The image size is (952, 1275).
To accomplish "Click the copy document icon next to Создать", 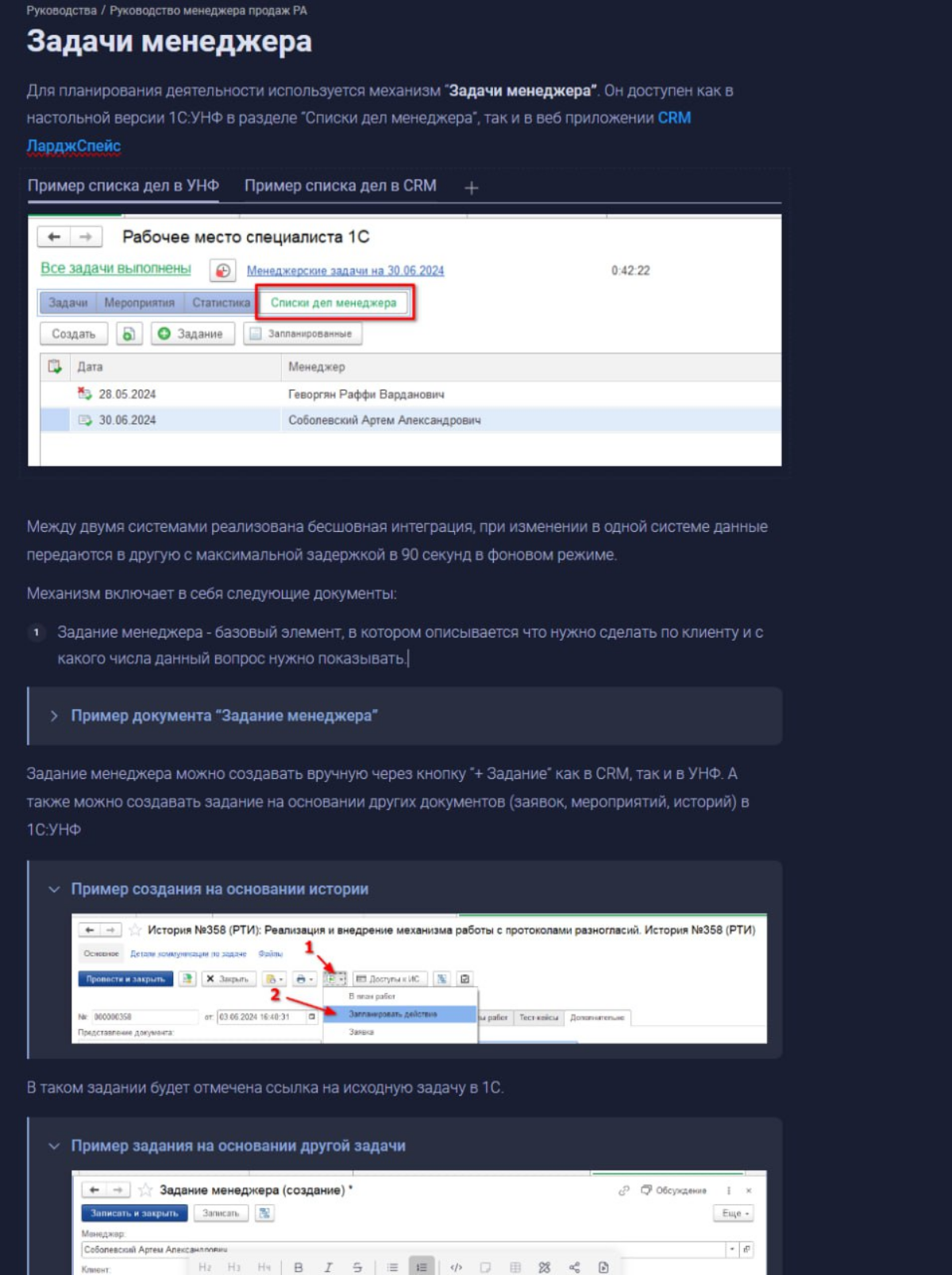I will (129, 333).
